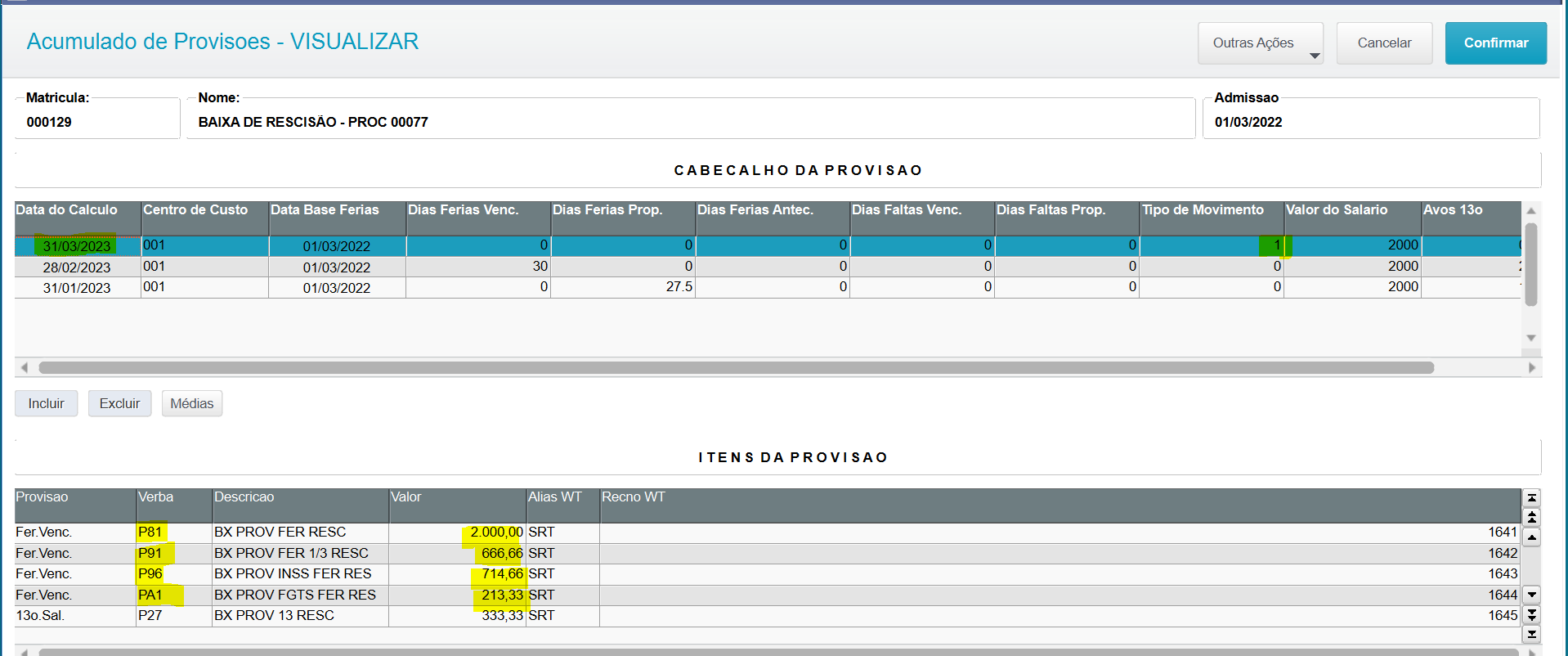The height and width of the screenshot is (656, 1568).
Task: Click verba P27 cell
Action: (174, 616)
